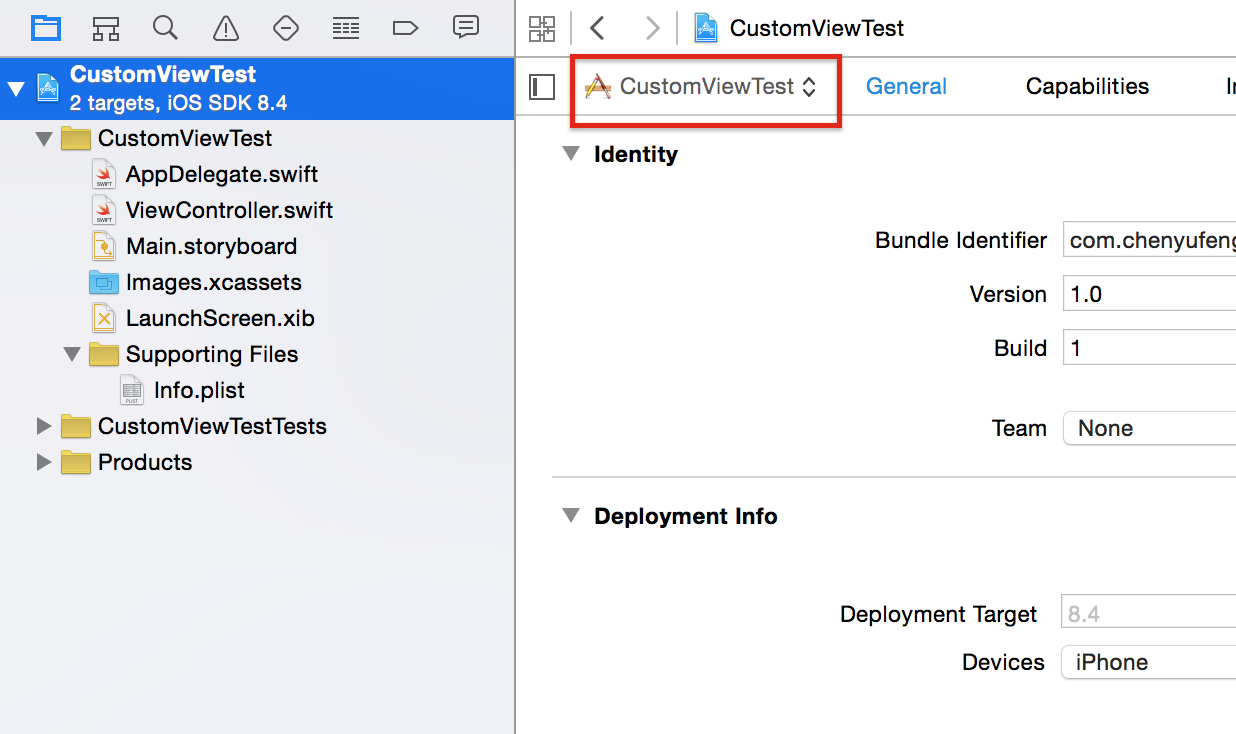The height and width of the screenshot is (734, 1236).
Task: Collapse the CustomViewTest project root triangle
Action: (15, 88)
